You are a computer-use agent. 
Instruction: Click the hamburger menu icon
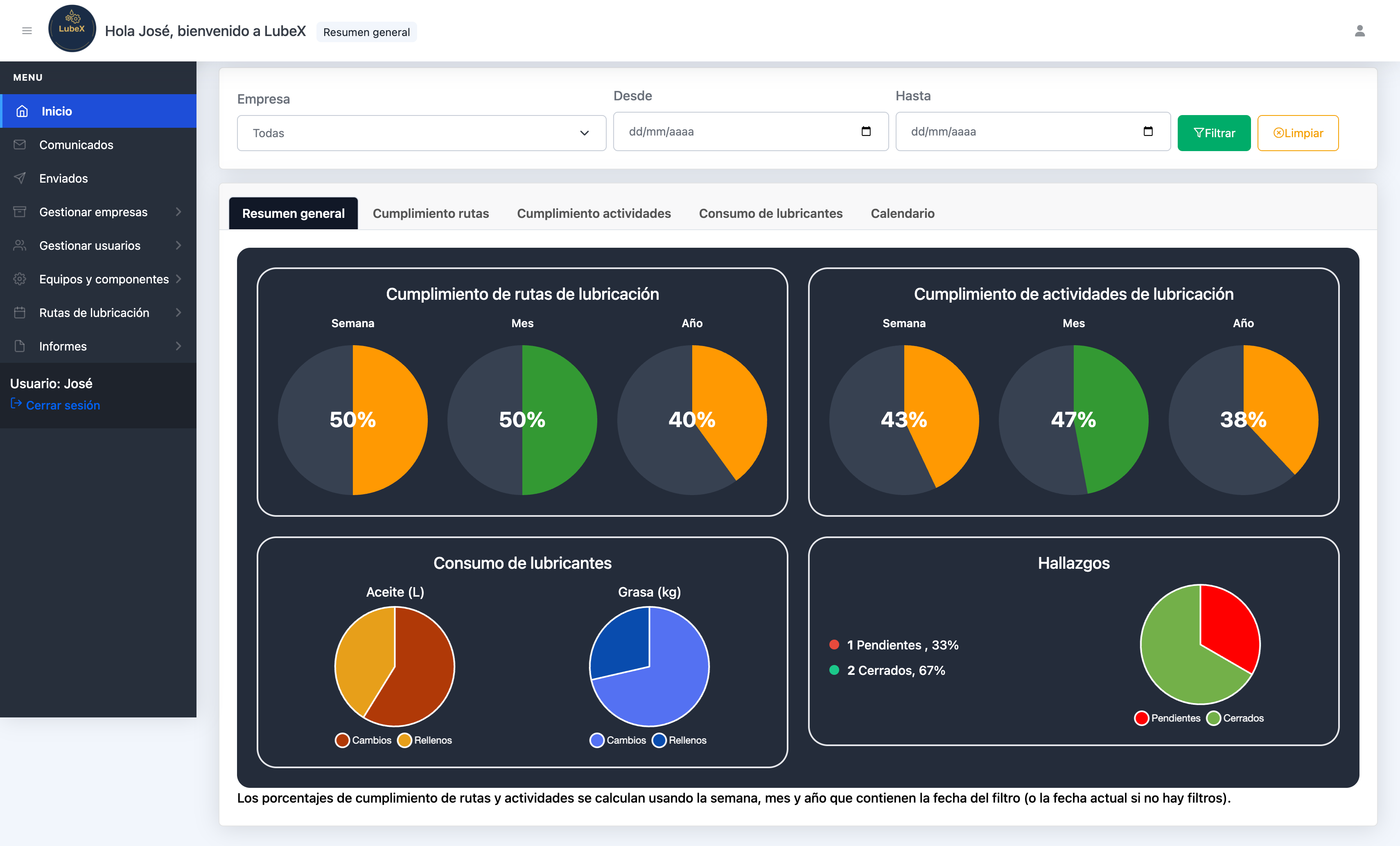pos(27,31)
